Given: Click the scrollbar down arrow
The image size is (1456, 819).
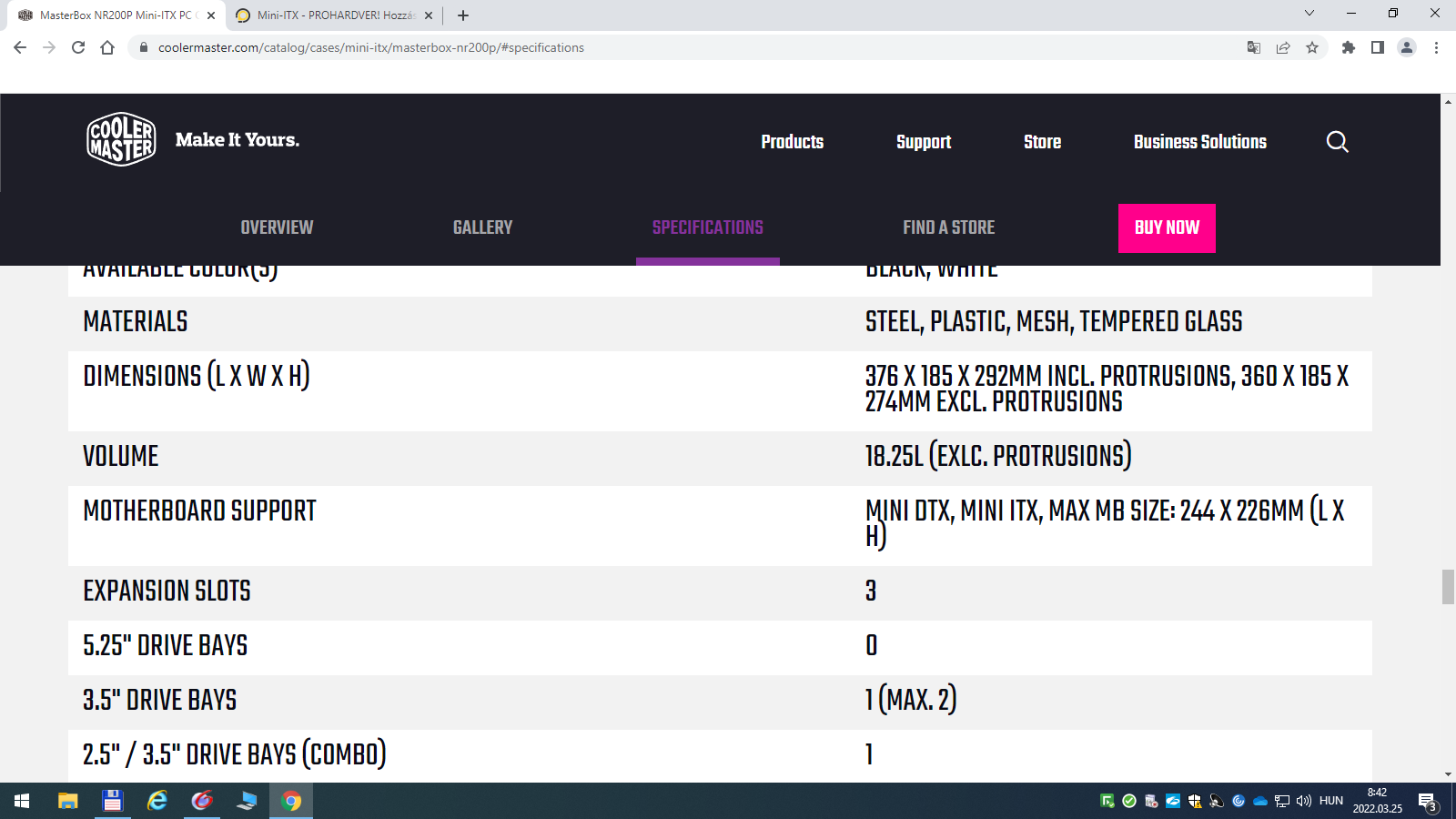Looking at the screenshot, I should (x=1448, y=774).
